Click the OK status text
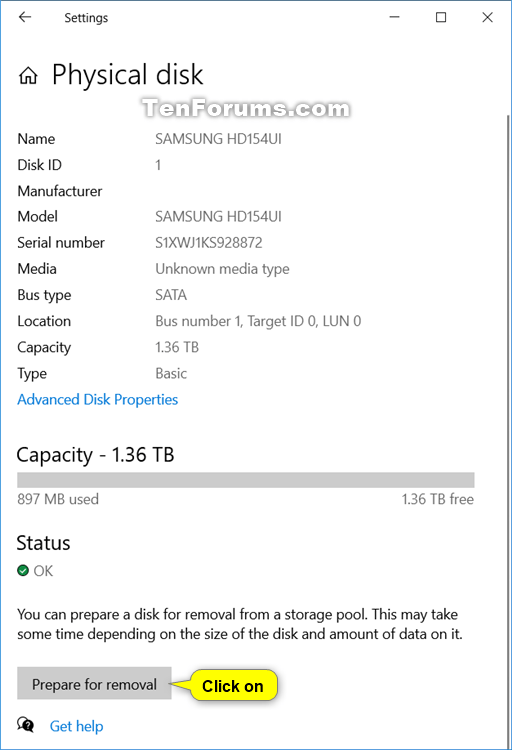This screenshot has width=512, height=750. [43, 571]
